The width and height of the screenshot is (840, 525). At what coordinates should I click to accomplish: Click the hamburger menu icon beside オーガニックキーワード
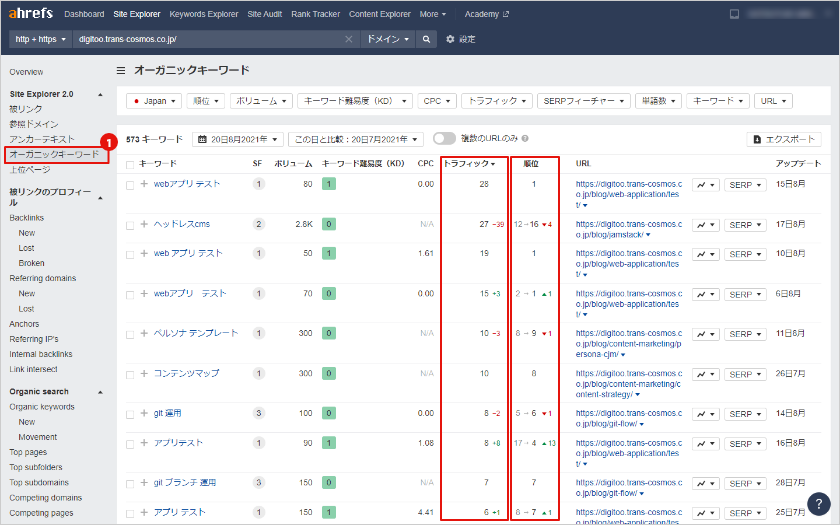[121, 70]
